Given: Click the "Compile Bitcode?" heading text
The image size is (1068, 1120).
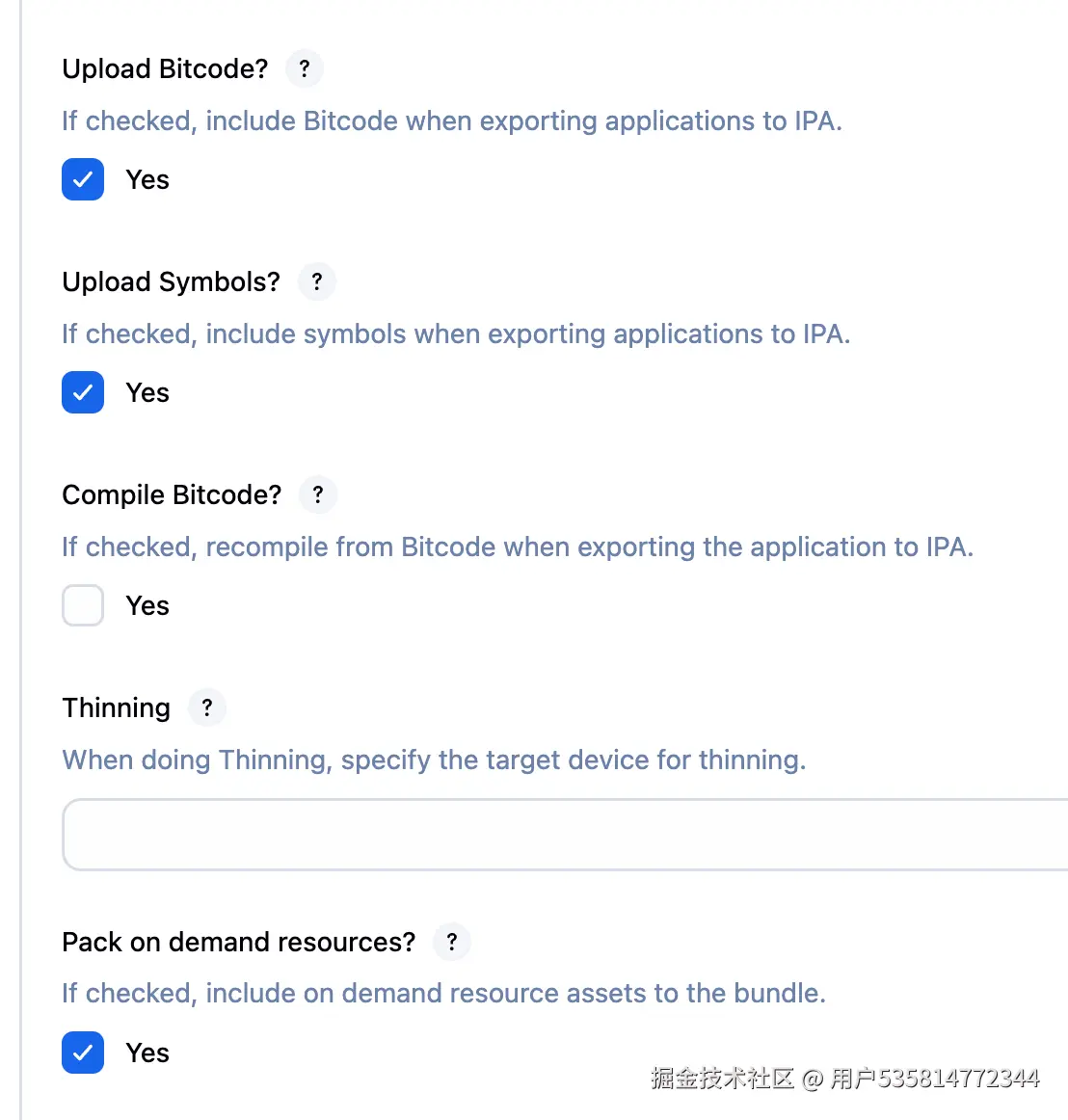Looking at the screenshot, I should (172, 495).
